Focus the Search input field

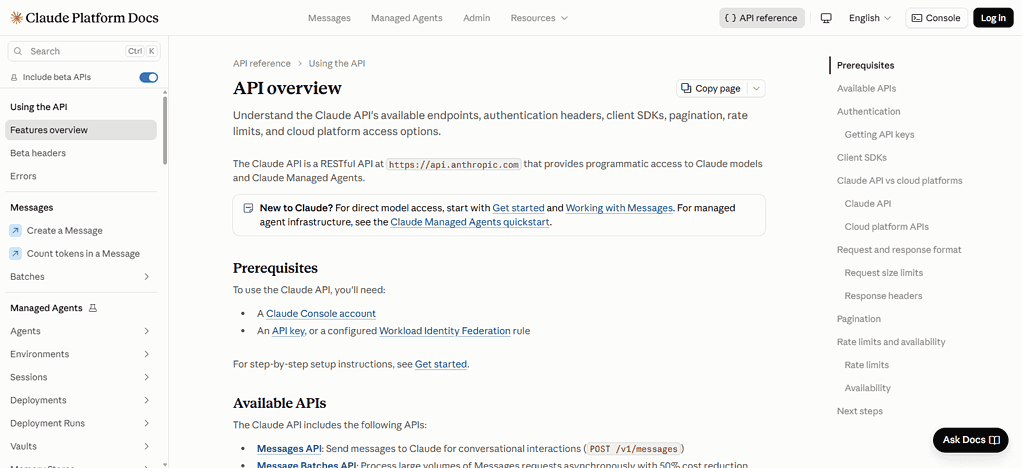point(83,51)
